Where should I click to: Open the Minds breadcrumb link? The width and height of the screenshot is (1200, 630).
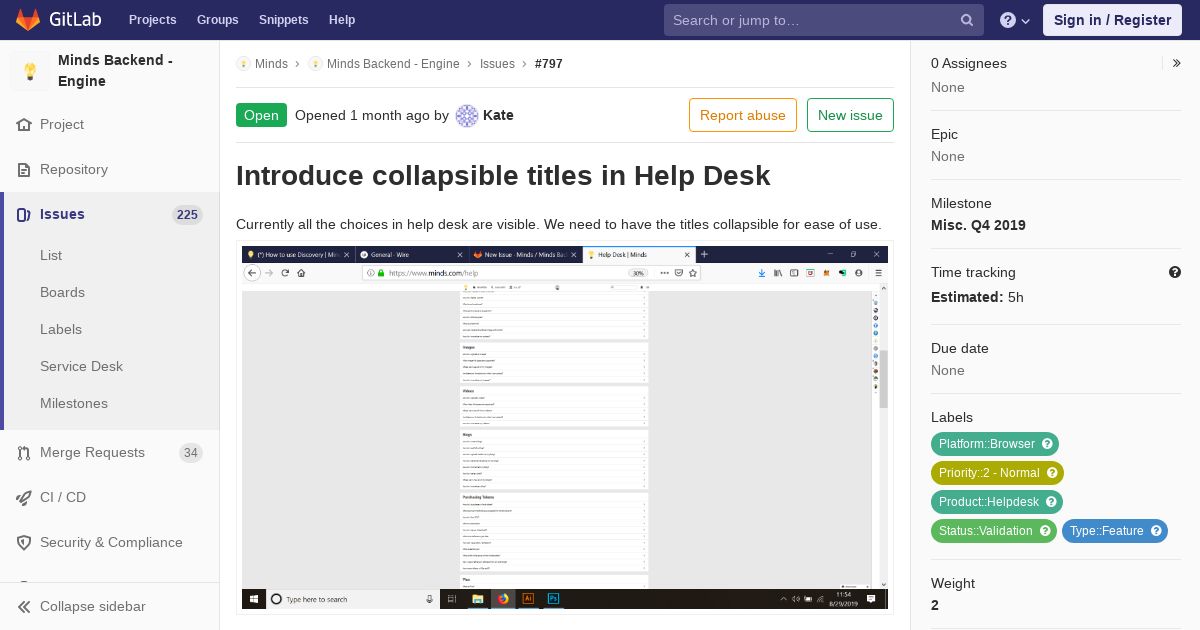coord(271,64)
